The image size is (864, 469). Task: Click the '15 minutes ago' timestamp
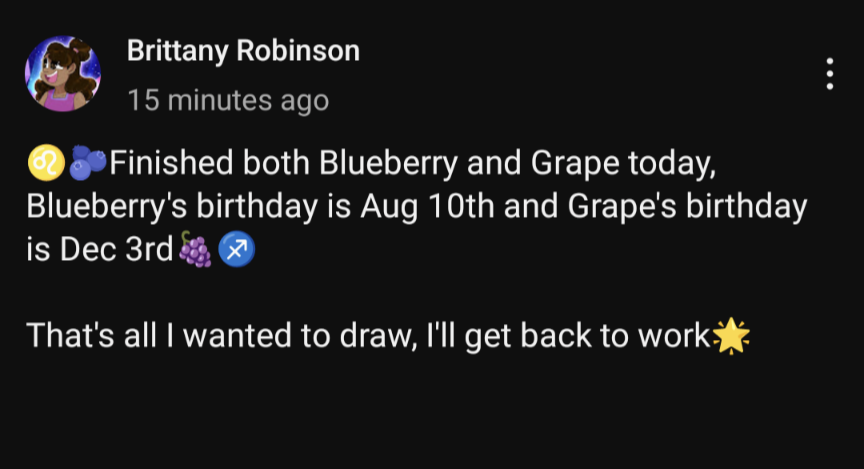click(x=227, y=100)
